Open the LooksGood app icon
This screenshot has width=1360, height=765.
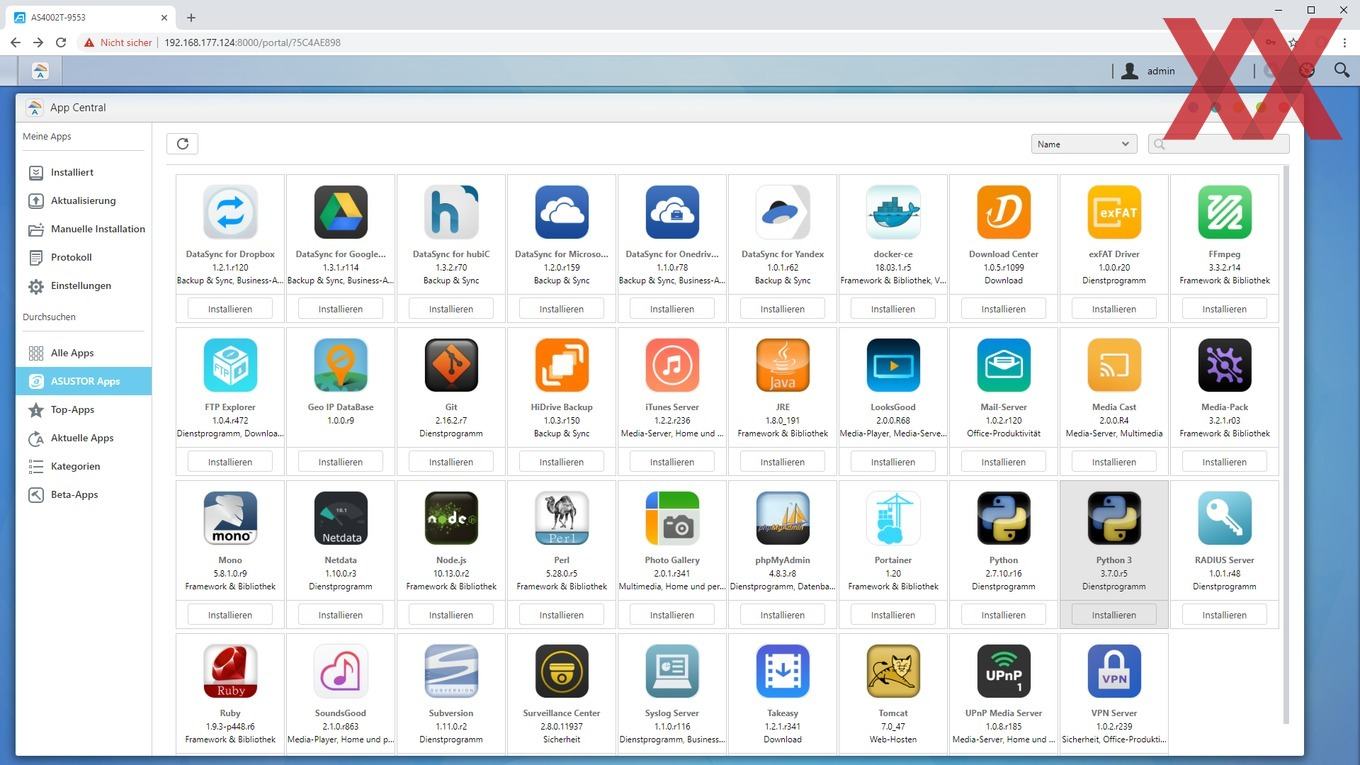893,365
